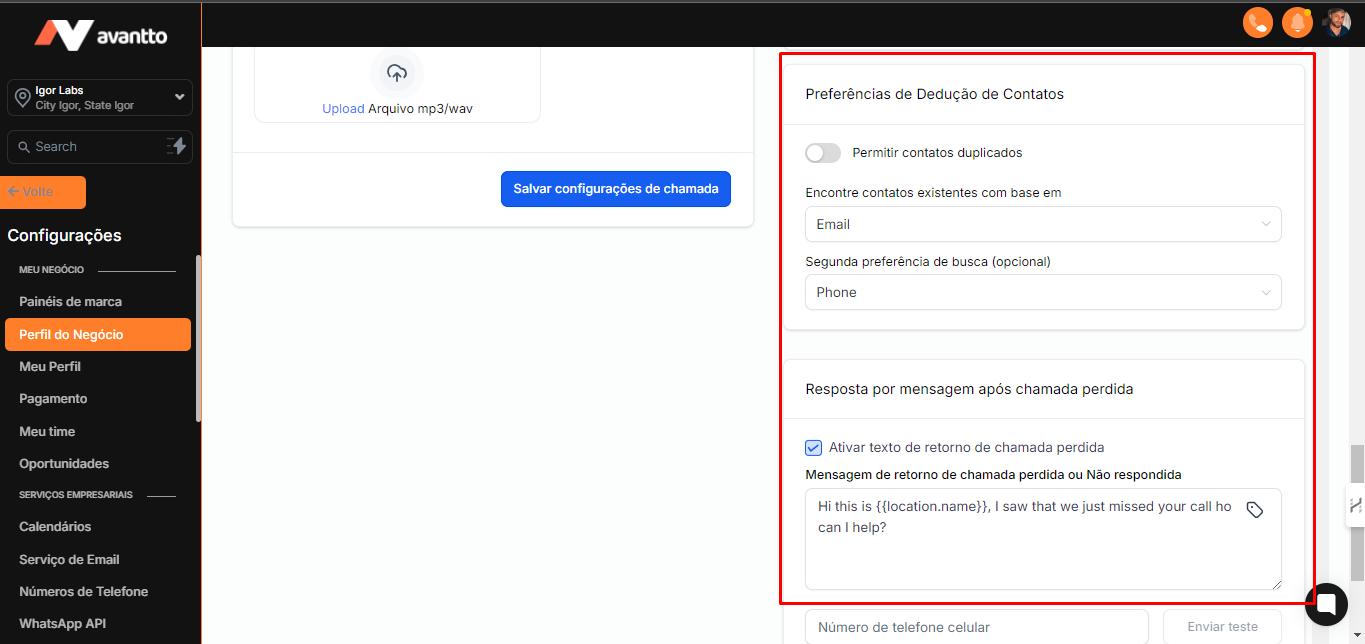This screenshot has width=1365, height=644.
Task: Uncheck Ativar texto de retorno checkbox
Action: point(814,448)
